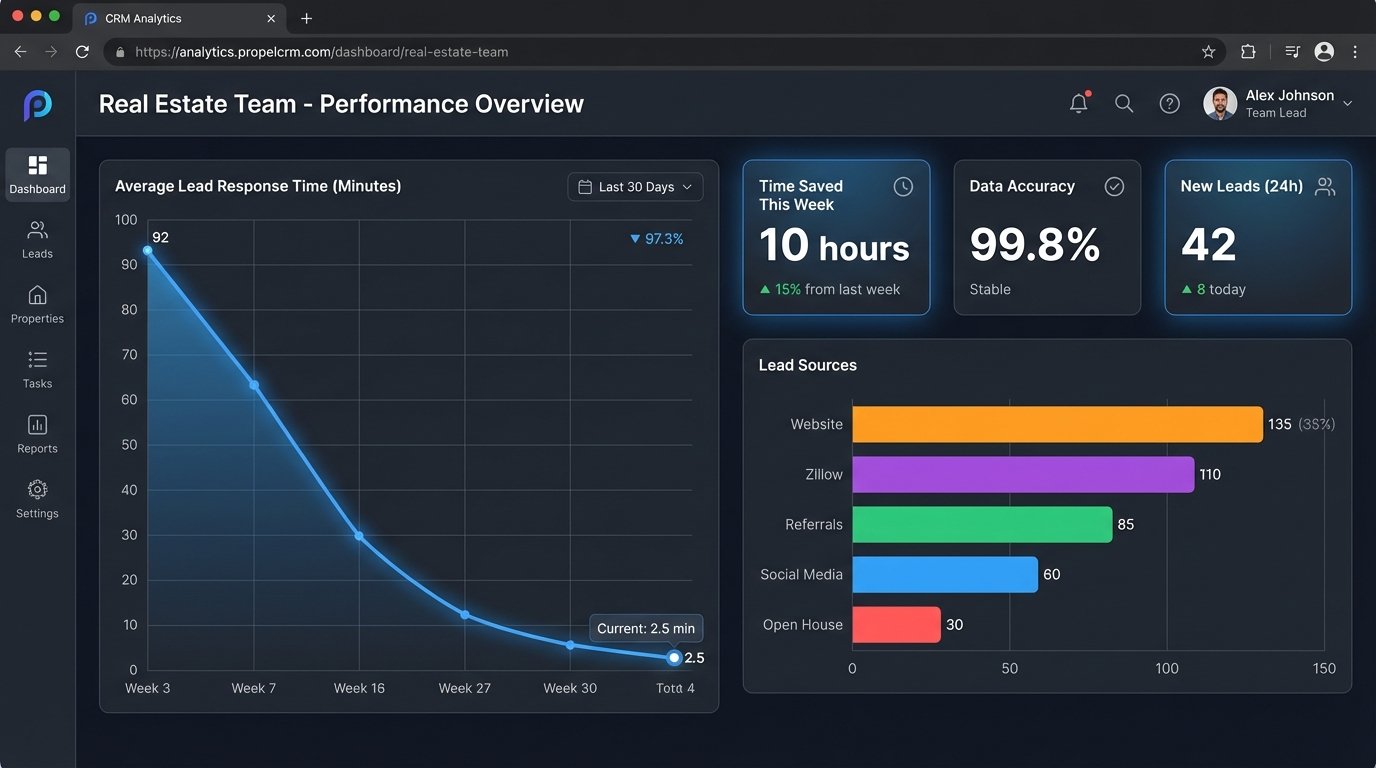
Task: Click the help question-mark icon
Action: coord(1170,103)
